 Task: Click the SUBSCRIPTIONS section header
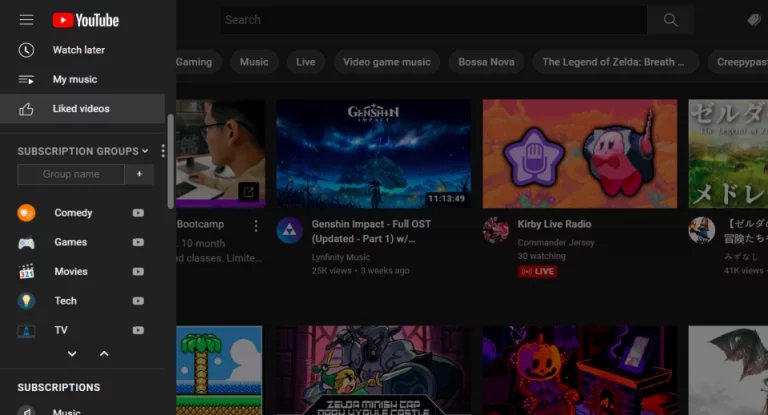59,387
